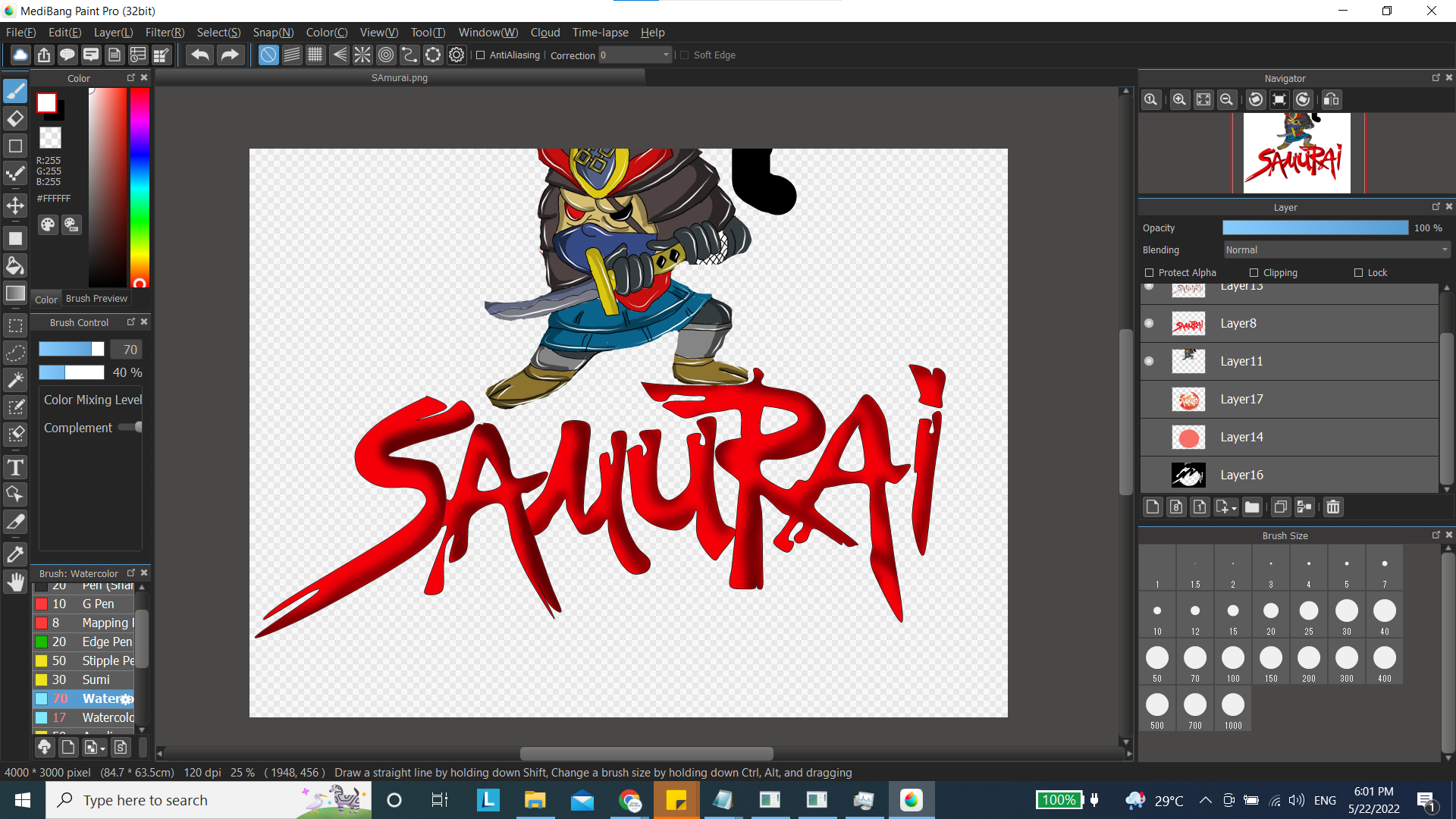The image size is (1456, 819).
Task: Click the Navigator preview thumbnail
Action: (x=1297, y=153)
